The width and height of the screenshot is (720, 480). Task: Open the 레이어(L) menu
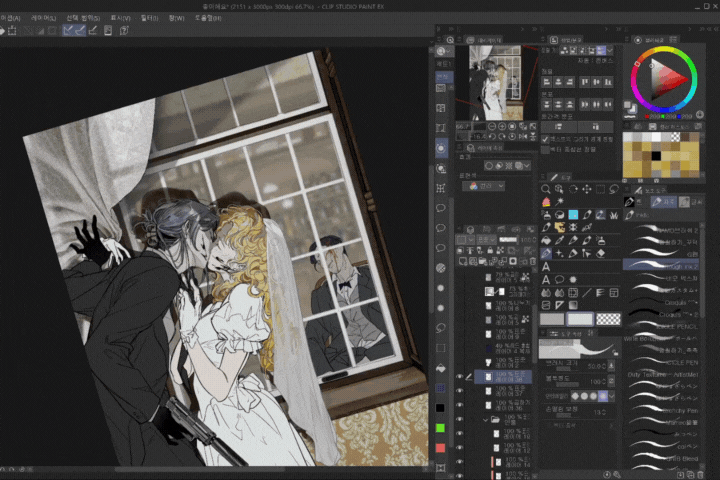[43, 18]
